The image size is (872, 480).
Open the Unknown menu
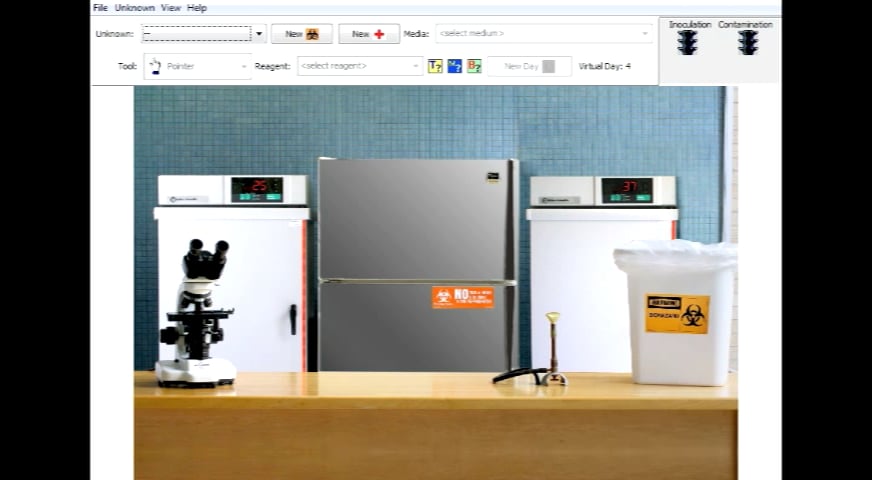pos(135,8)
